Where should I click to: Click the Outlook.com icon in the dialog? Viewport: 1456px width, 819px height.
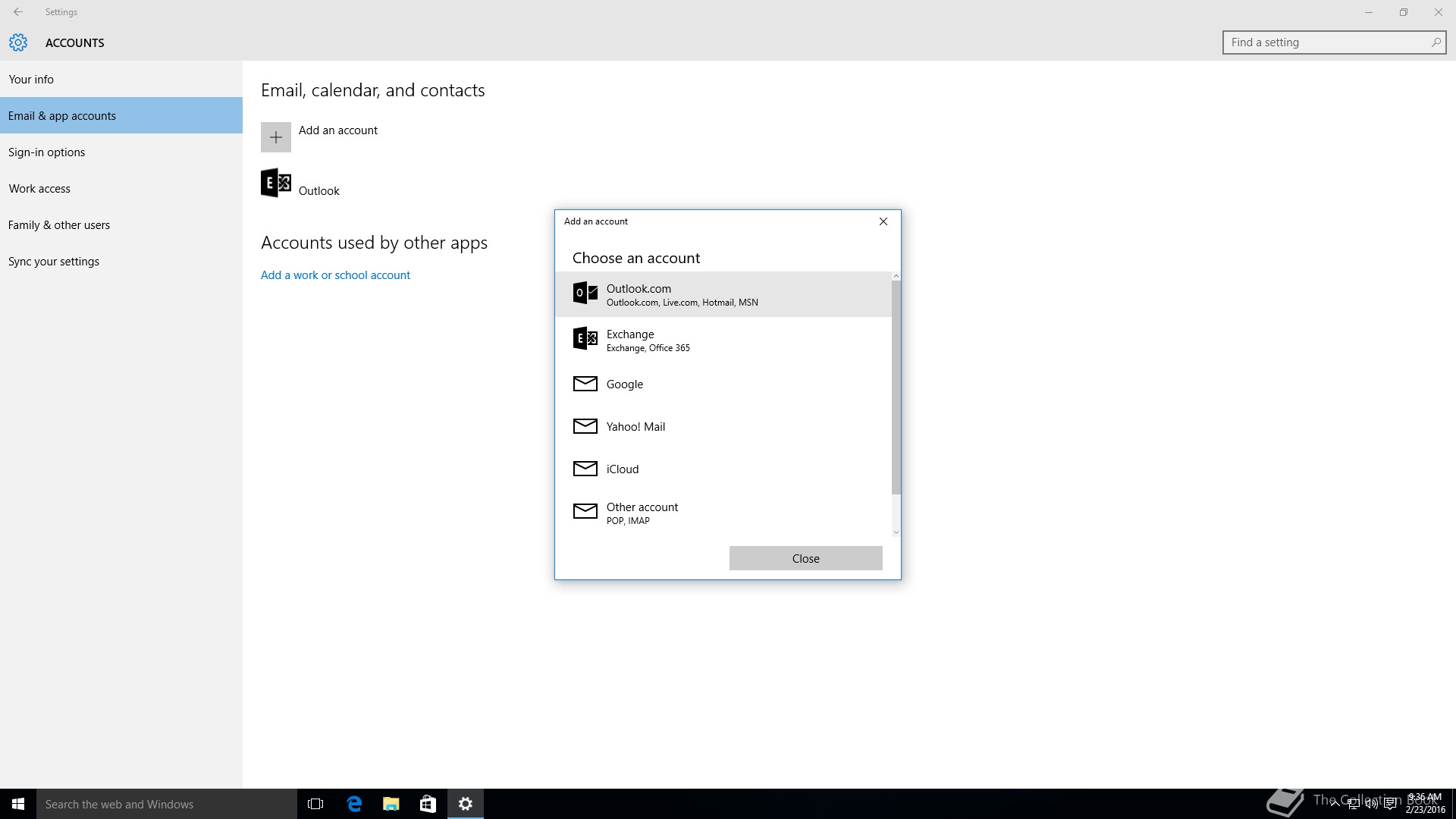pos(585,293)
